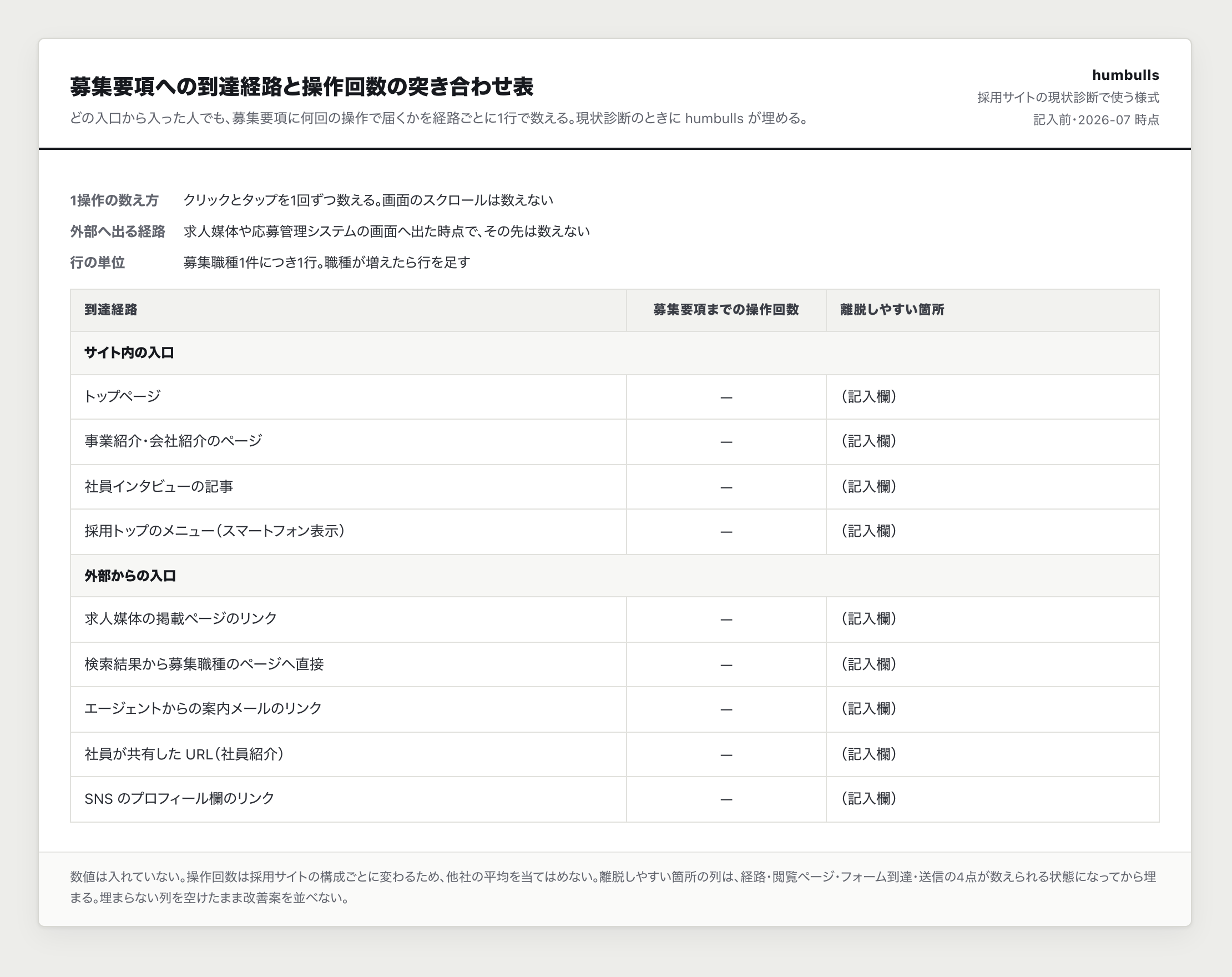Click the dash cell in the 社員が共有した URL row
The width and height of the screenshot is (1232, 977).
(x=726, y=754)
